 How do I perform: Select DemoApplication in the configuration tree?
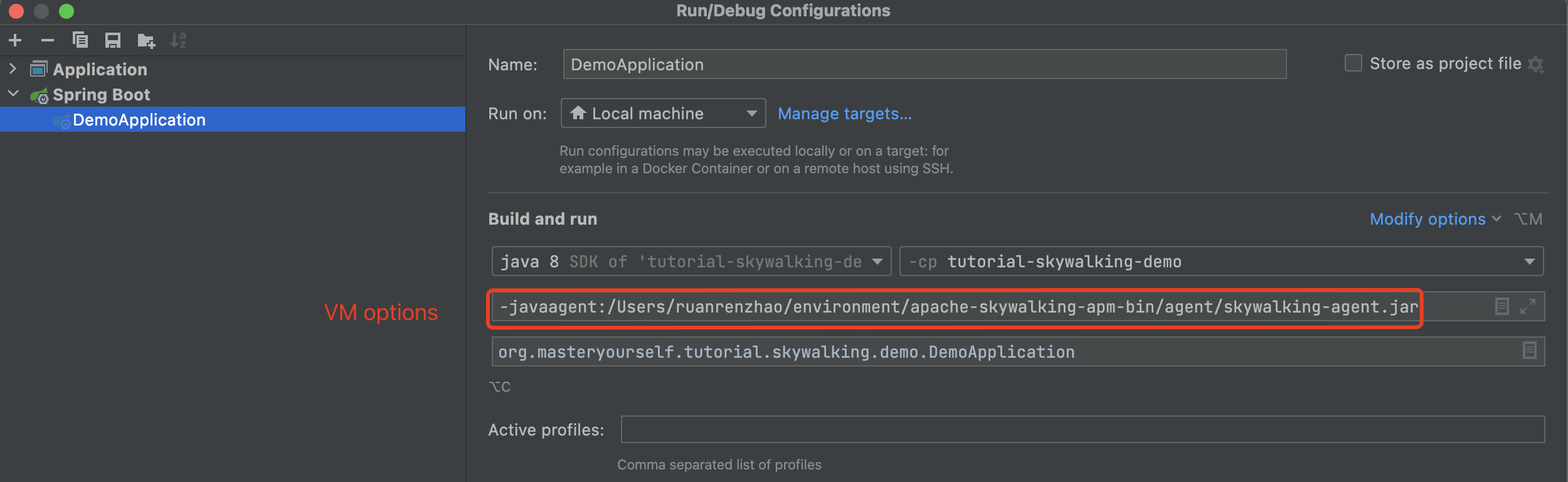(139, 120)
